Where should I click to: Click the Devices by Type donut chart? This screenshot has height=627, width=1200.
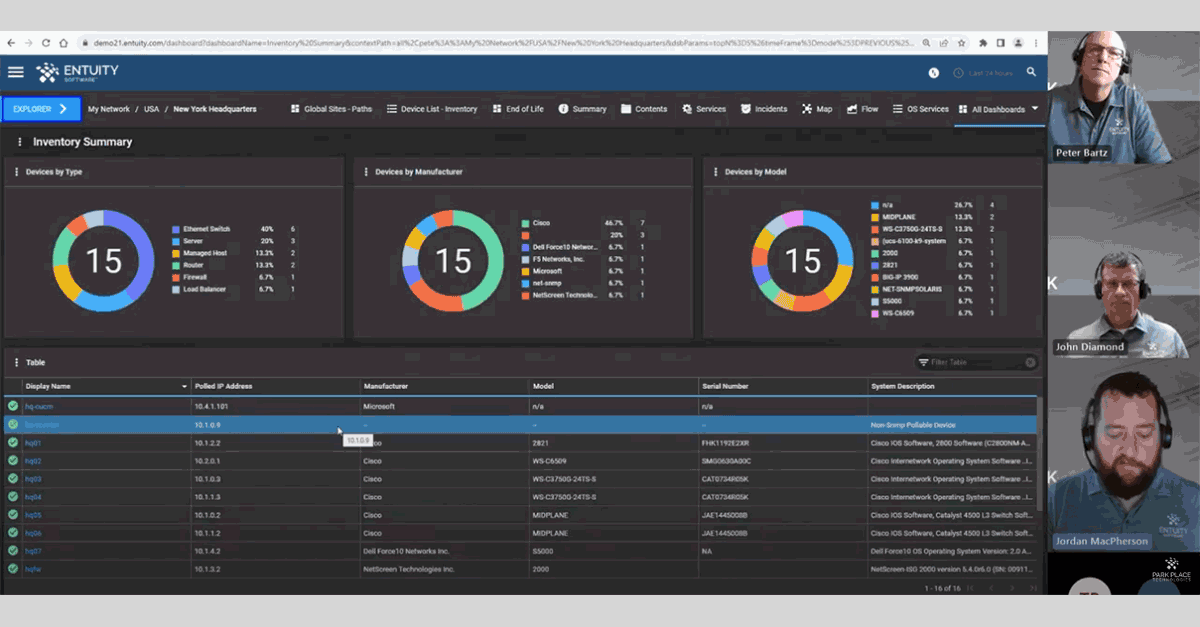tap(104, 259)
